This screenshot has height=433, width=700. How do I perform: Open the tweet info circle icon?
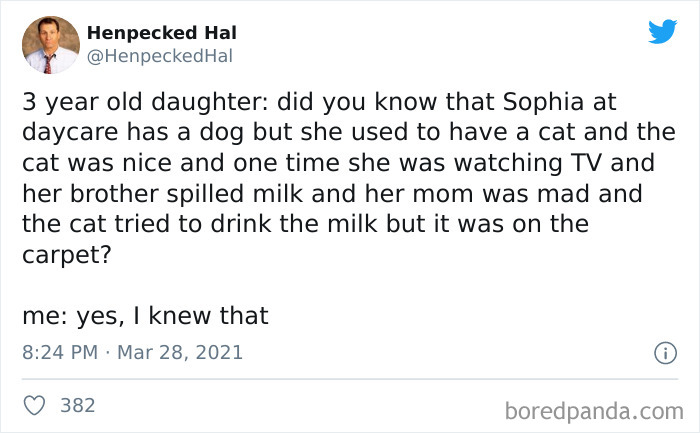[661, 353]
